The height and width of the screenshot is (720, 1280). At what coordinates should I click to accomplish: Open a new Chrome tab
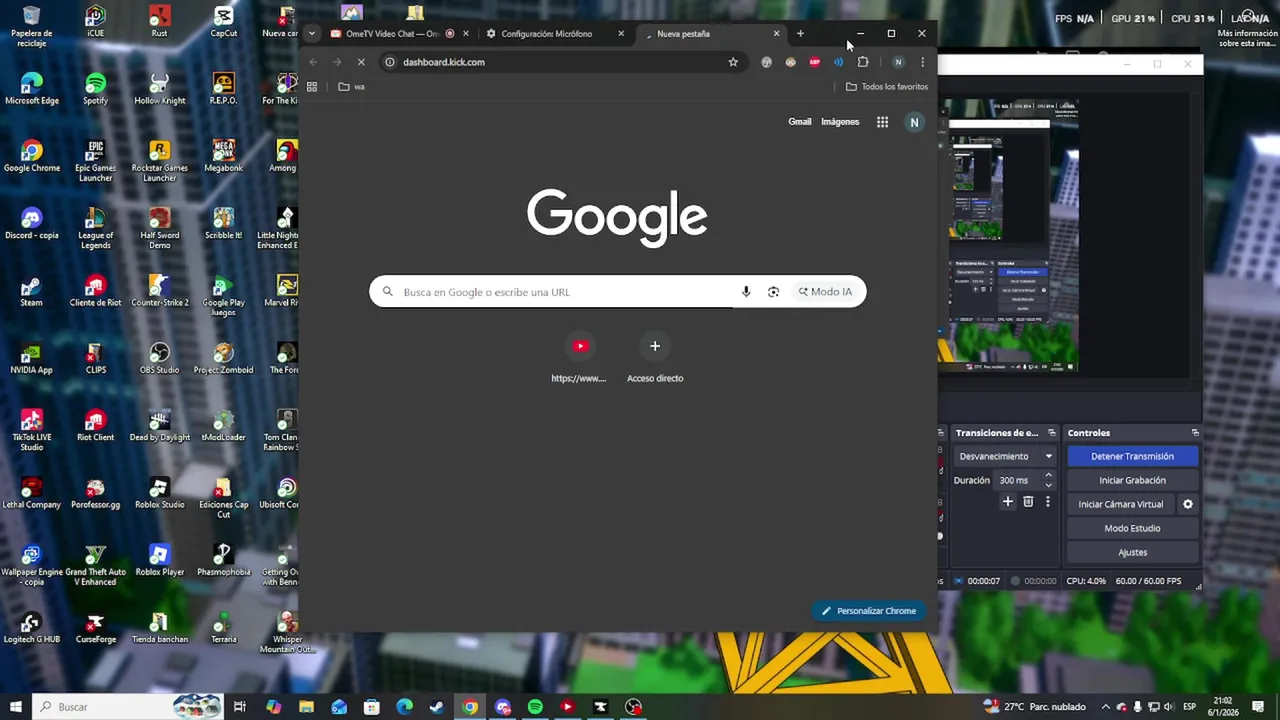800,34
